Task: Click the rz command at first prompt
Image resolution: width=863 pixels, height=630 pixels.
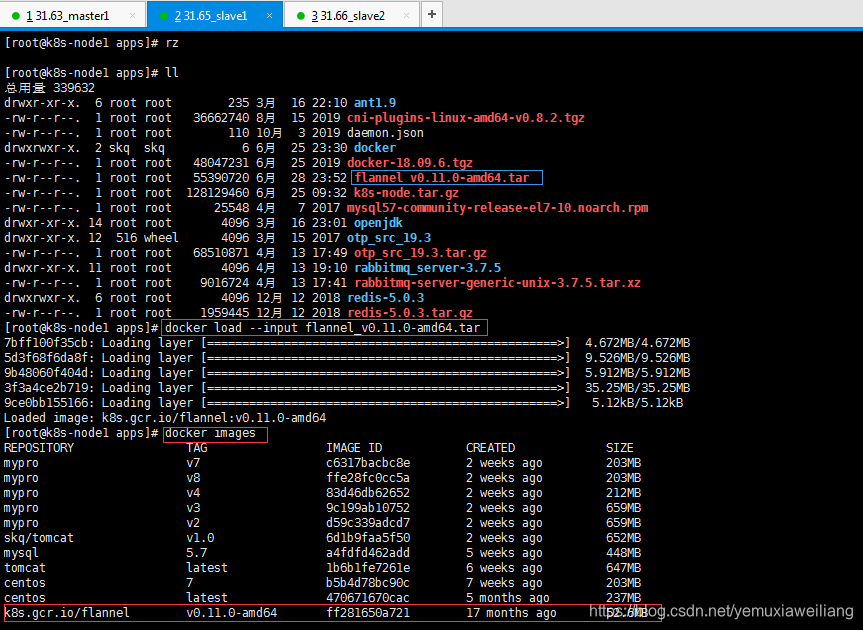Action: tap(172, 43)
